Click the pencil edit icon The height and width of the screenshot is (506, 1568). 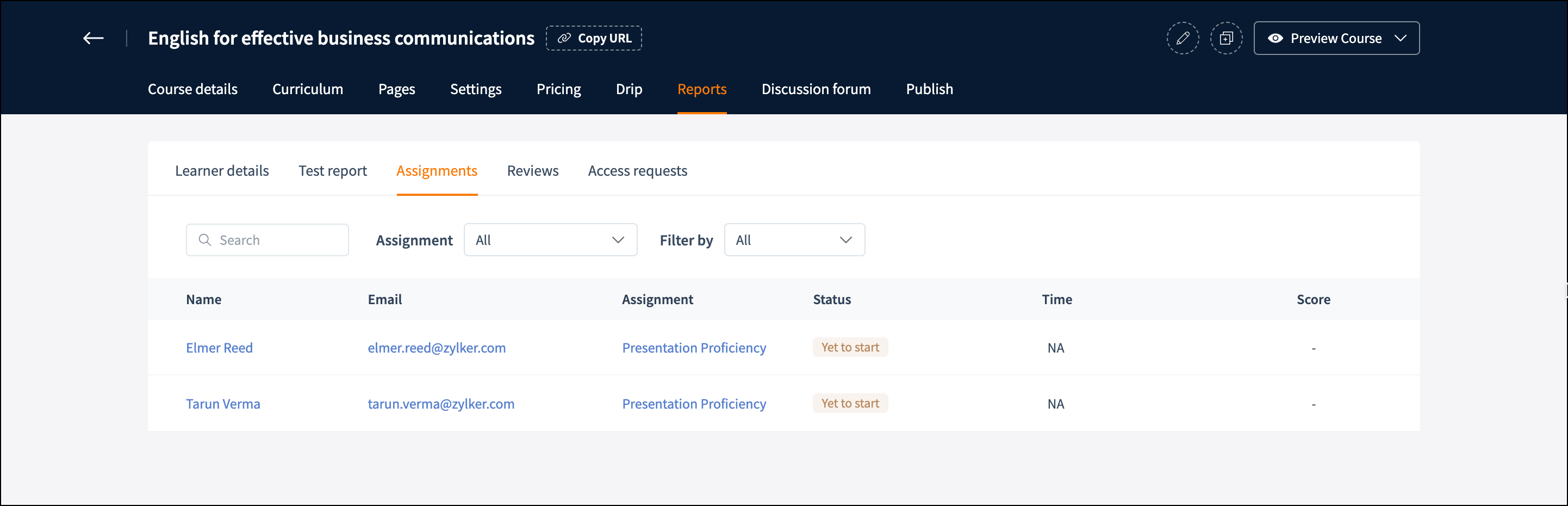(1182, 39)
